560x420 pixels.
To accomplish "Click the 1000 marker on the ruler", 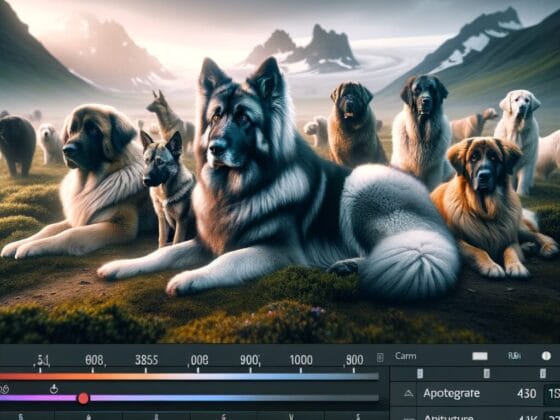I will 301,360.
